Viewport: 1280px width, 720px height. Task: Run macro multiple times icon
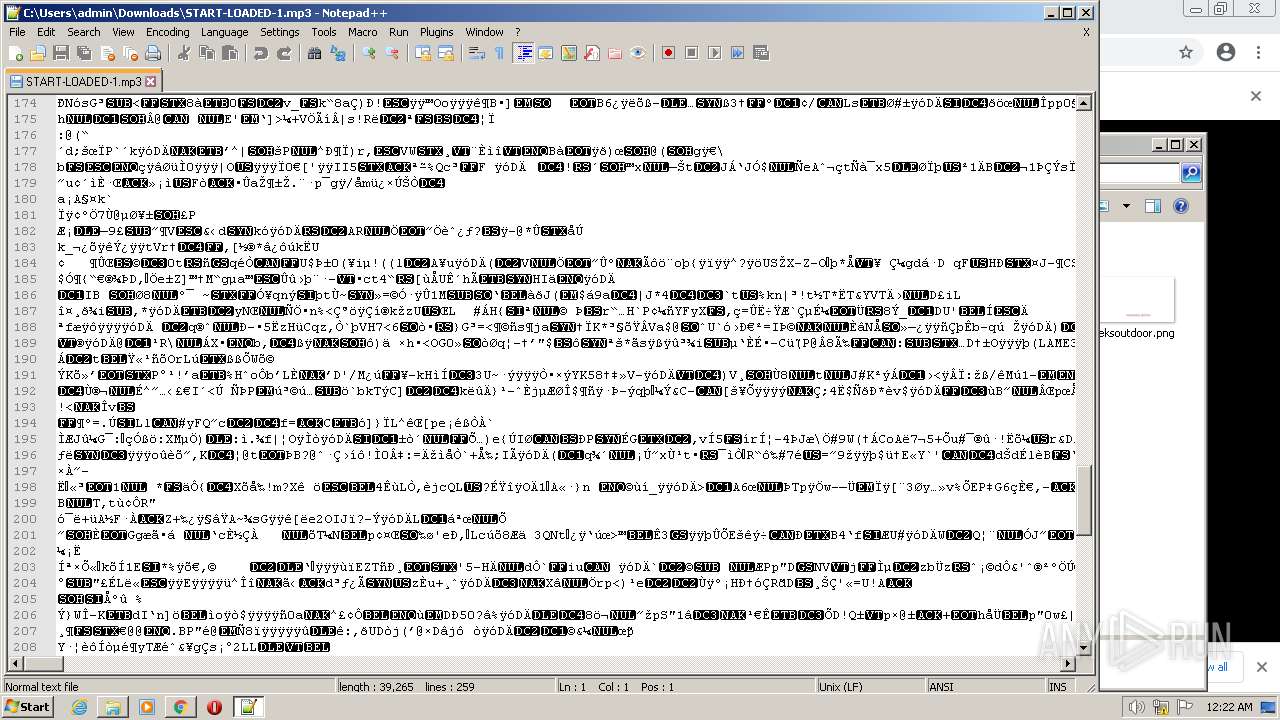pos(738,53)
